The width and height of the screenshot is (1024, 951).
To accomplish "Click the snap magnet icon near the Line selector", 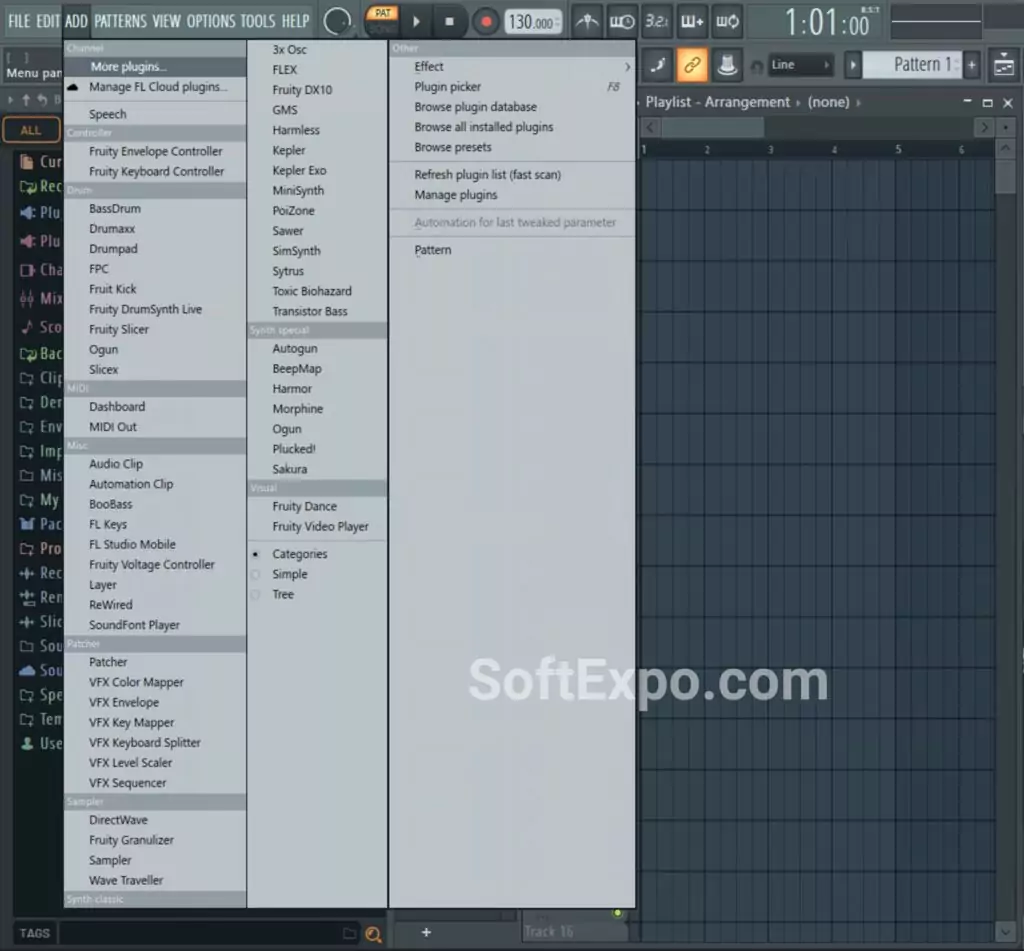I will (x=756, y=65).
